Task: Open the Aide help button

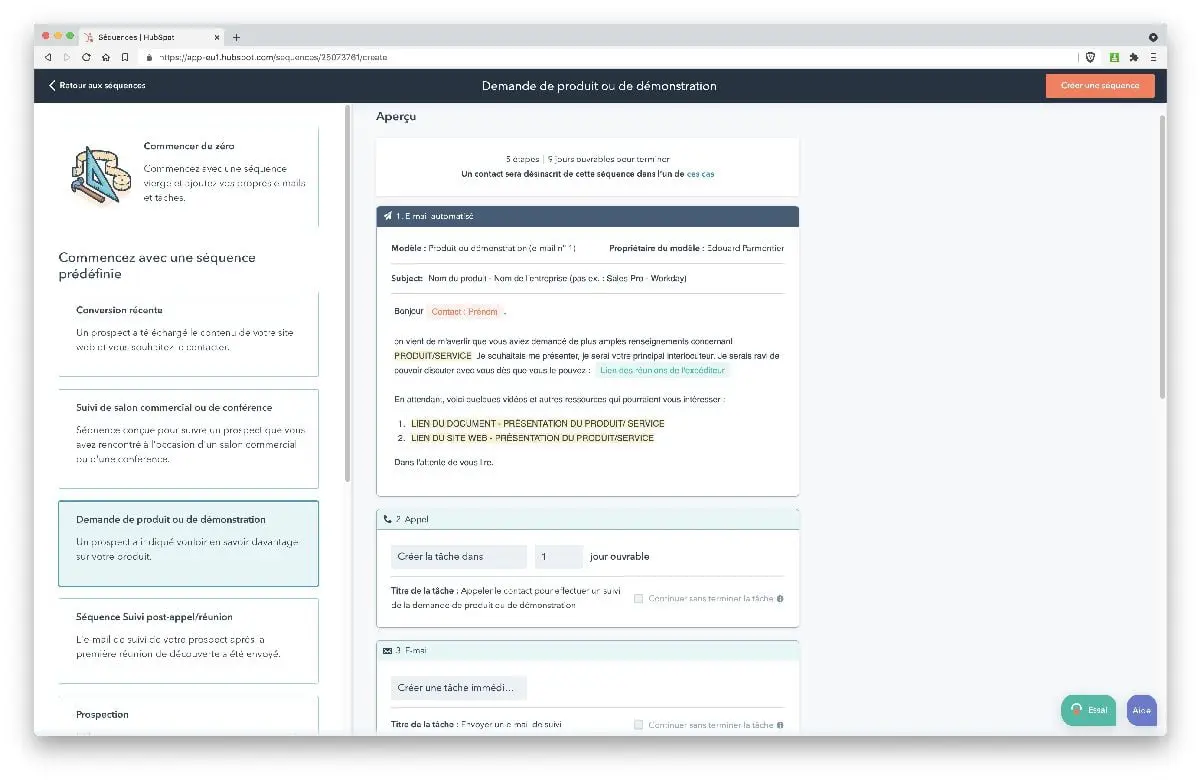Action: click(x=1141, y=710)
